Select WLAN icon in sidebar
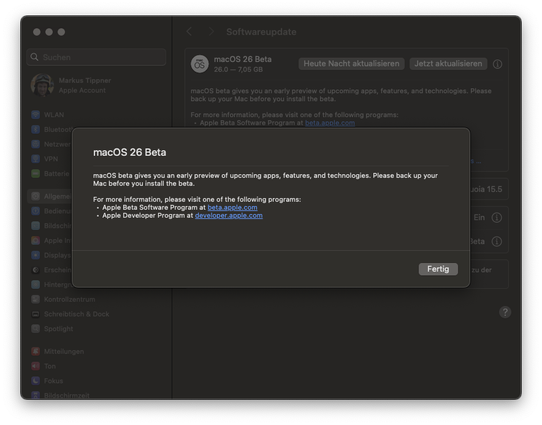542x425 pixels. [x=35, y=115]
